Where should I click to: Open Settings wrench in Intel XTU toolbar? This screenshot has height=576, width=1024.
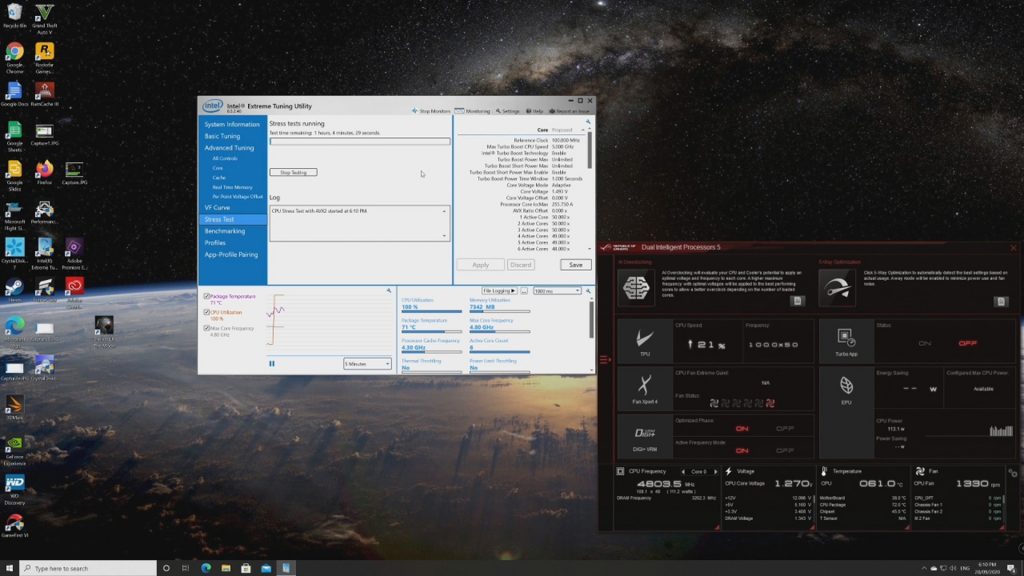pyautogui.click(x=507, y=111)
